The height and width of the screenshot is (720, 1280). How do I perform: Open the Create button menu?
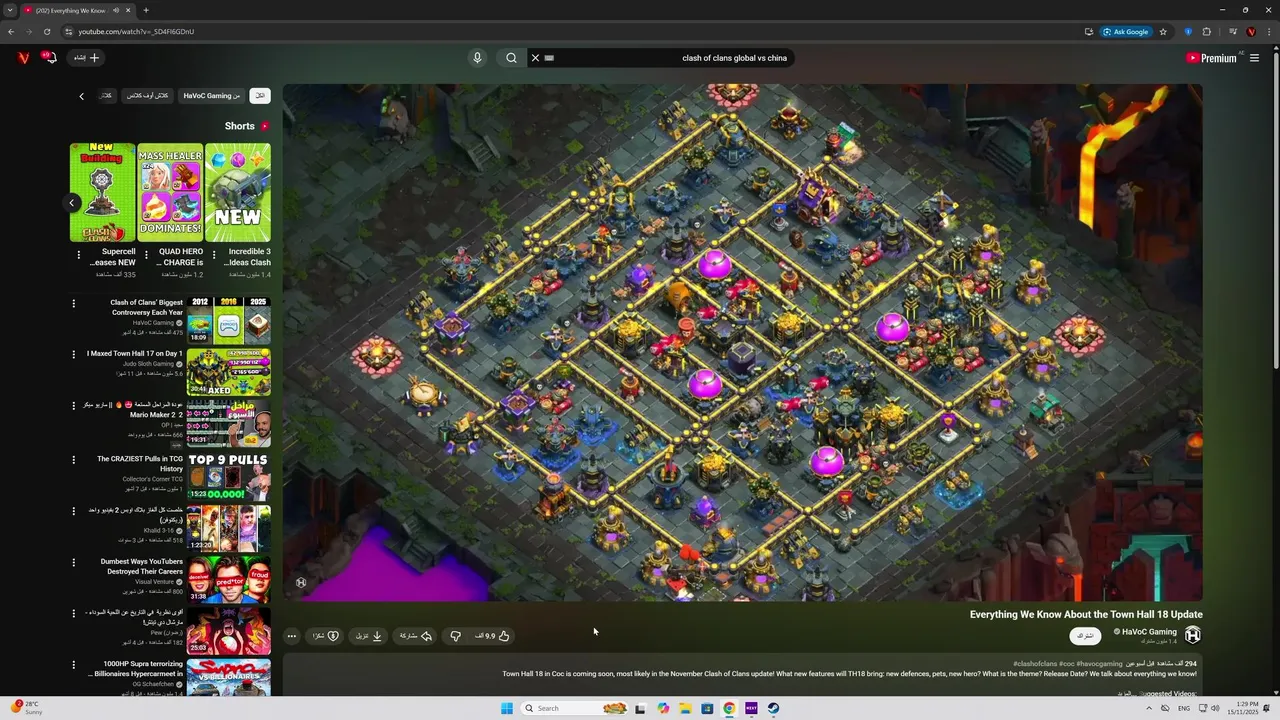pyautogui.click(x=86, y=58)
